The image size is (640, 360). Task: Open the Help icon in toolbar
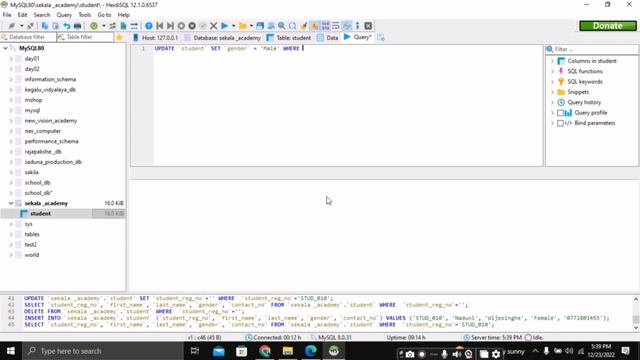pyautogui.click(x=149, y=26)
